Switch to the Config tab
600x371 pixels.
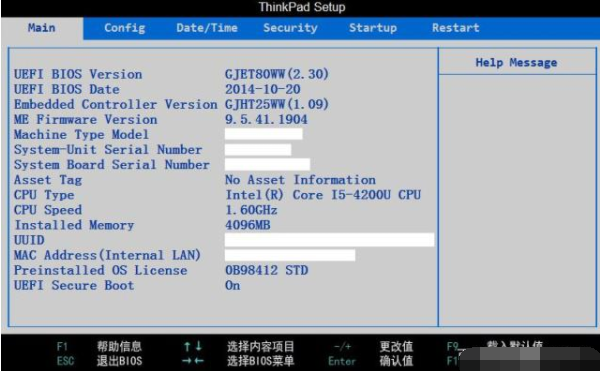click(124, 28)
